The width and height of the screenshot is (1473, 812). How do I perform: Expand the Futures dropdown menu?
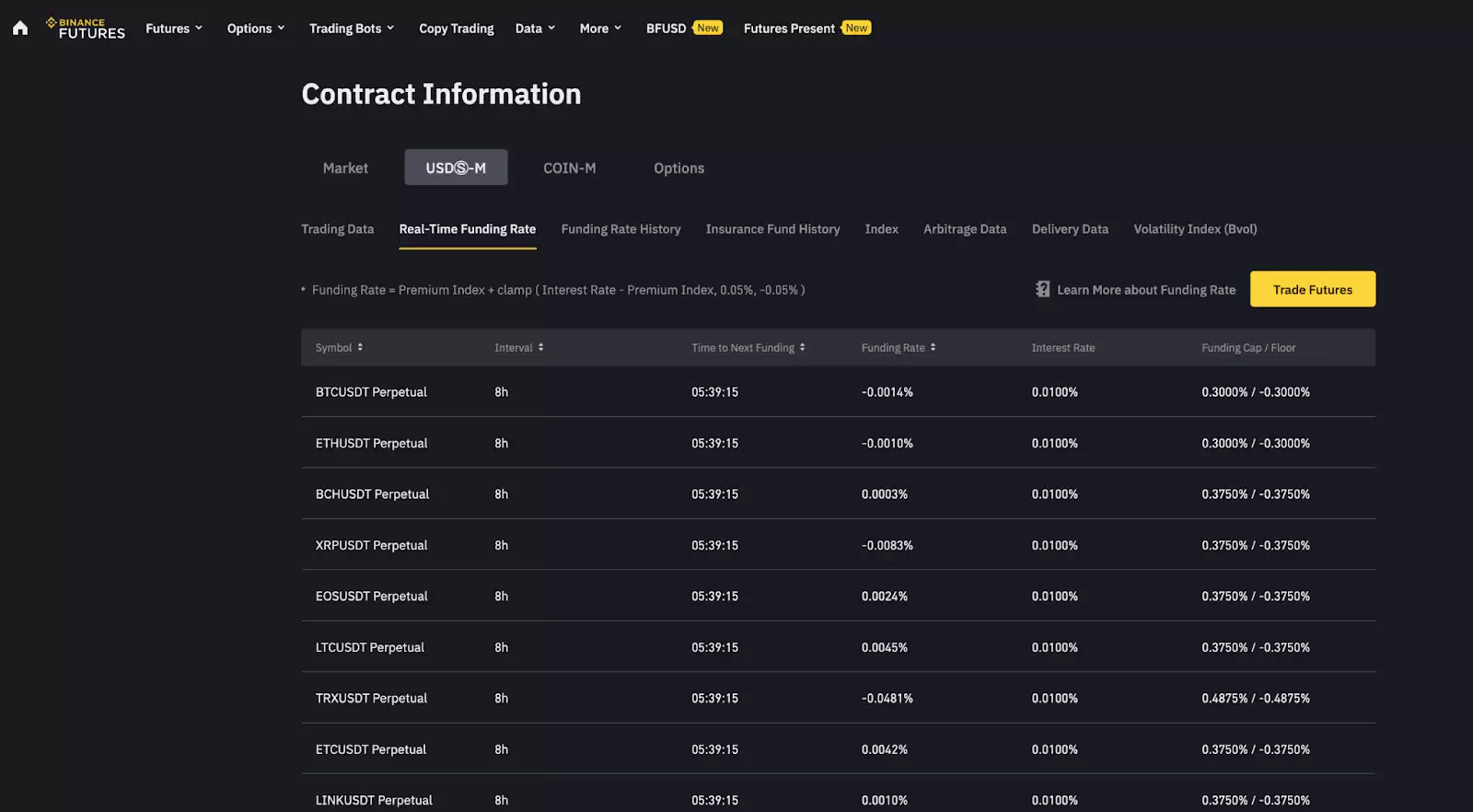(x=174, y=29)
